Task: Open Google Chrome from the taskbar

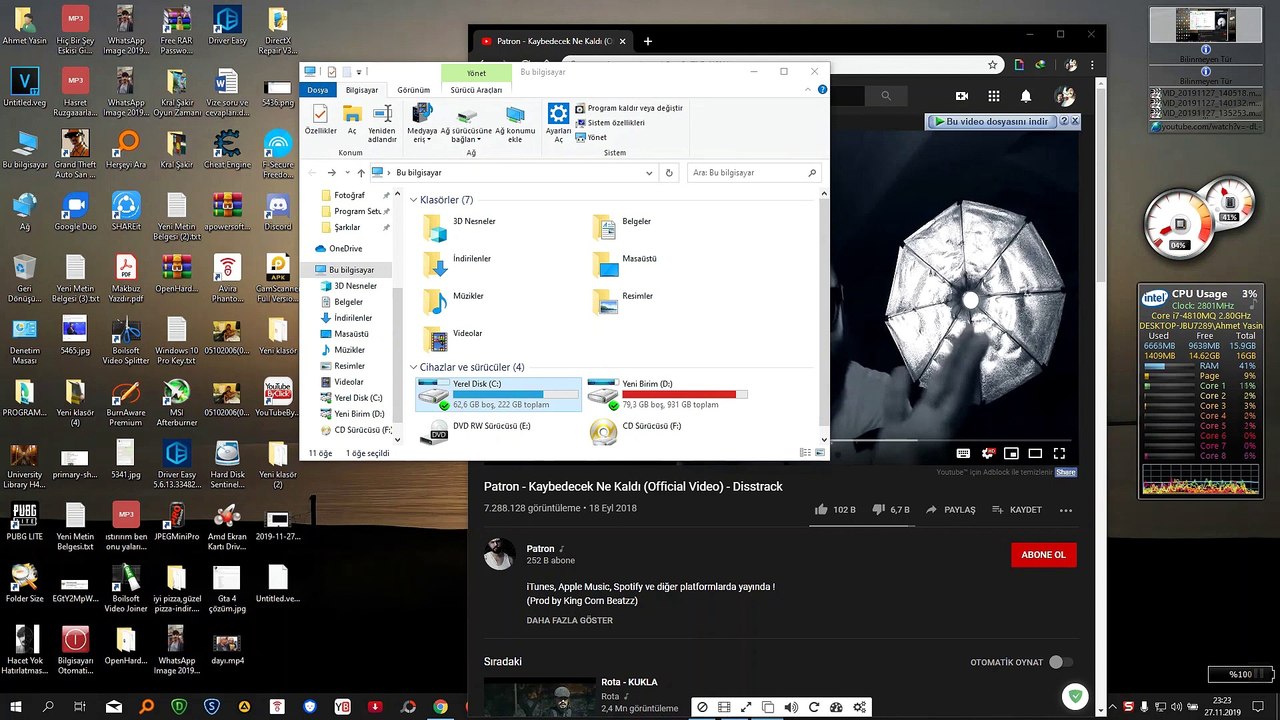Action: pos(440,706)
